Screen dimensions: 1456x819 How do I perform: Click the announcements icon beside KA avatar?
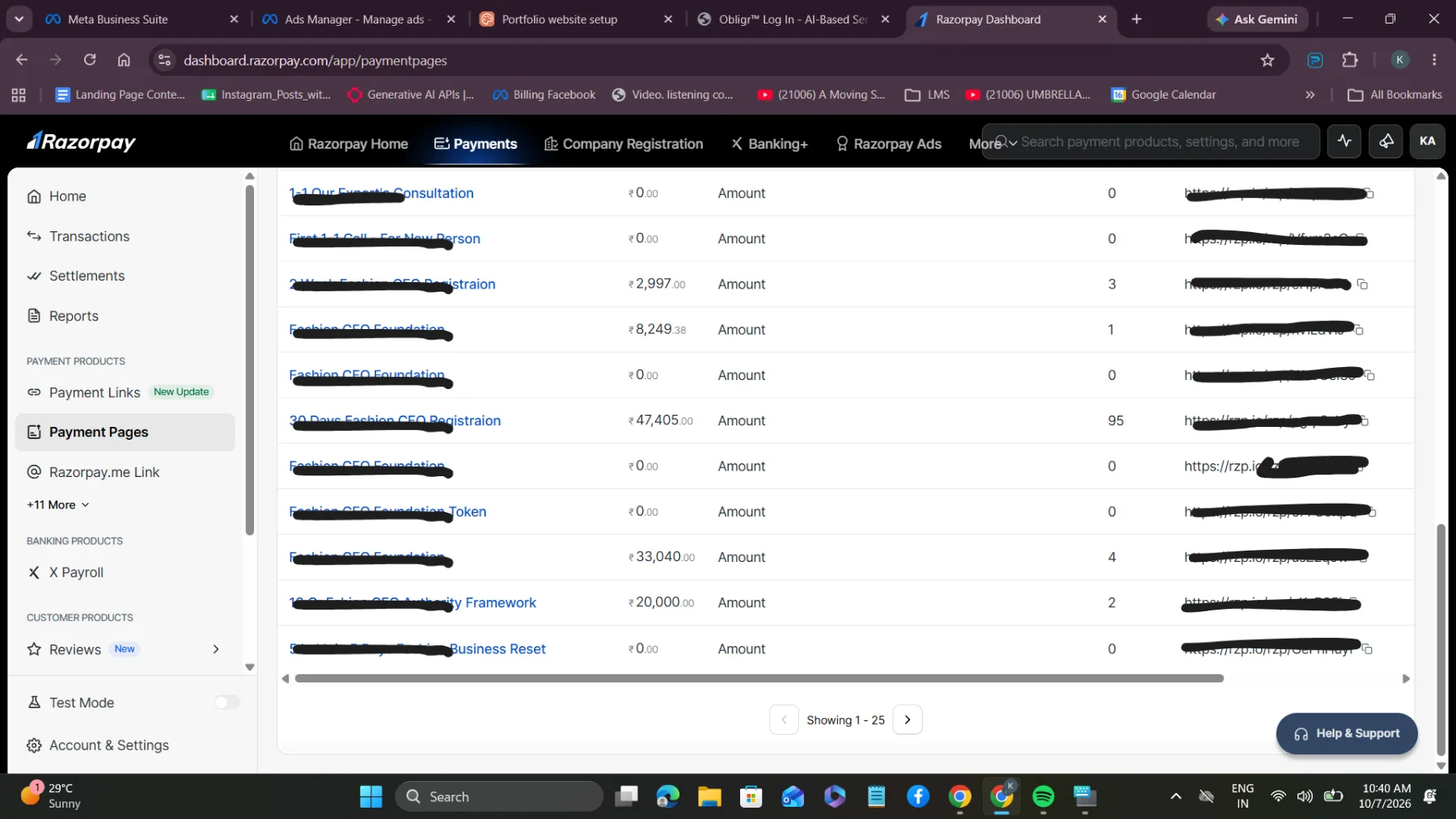pos(1386,141)
